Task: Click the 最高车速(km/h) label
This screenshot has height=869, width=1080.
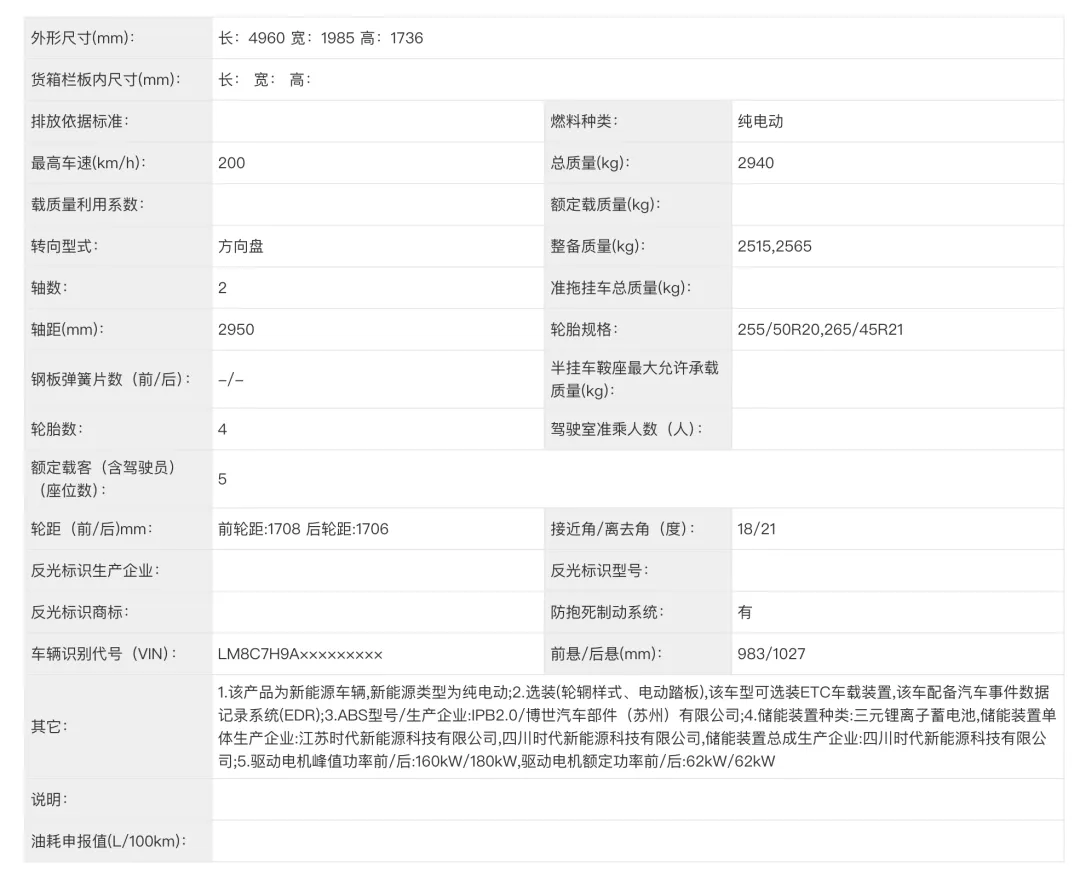Action: coord(88,163)
